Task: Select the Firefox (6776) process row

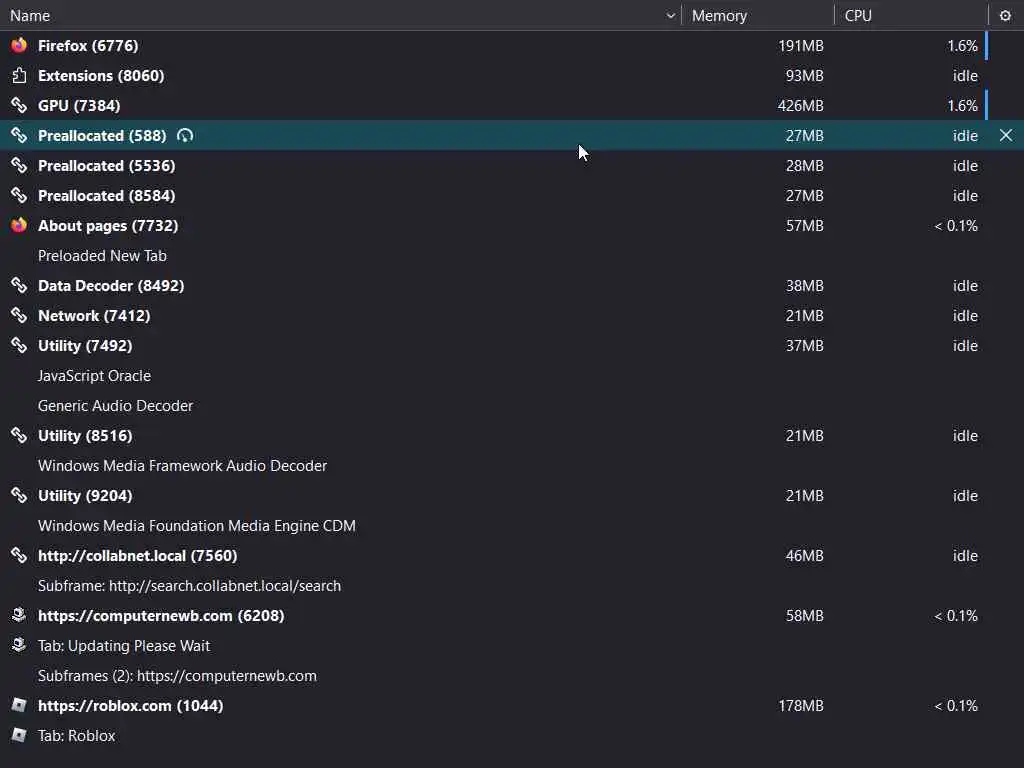Action: click(512, 45)
